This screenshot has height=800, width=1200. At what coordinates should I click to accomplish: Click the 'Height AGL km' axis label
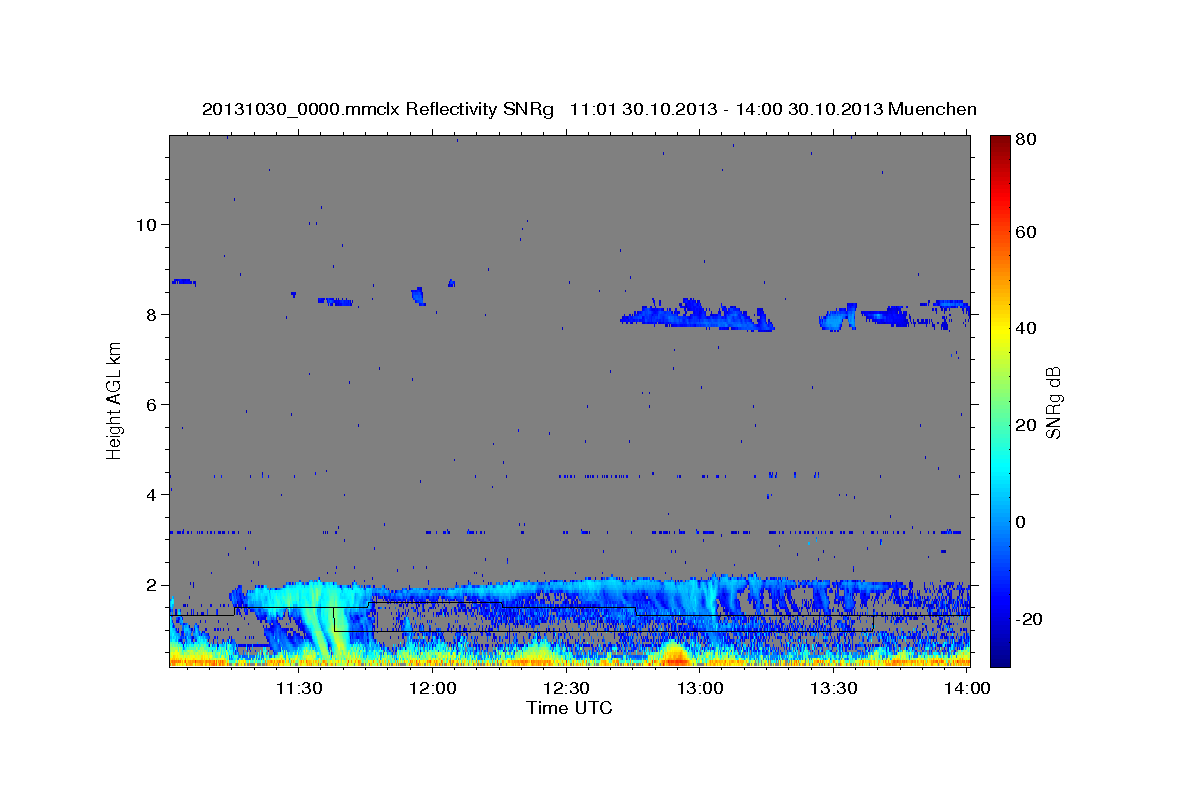coord(115,402)
